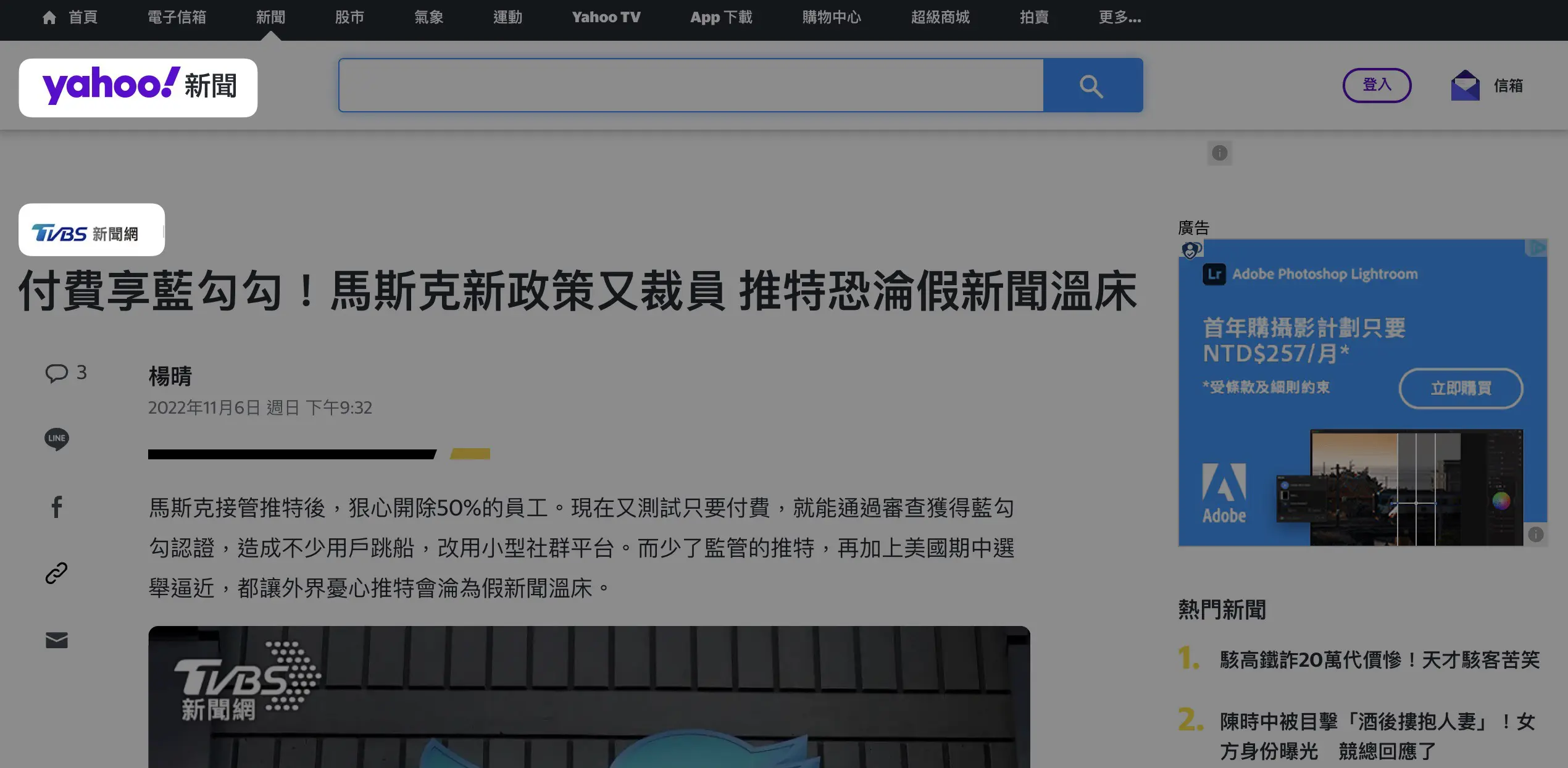This screenshot has height=768, width=1568.
Task: Share article on Facebook icon
Action: click(56, 506)
